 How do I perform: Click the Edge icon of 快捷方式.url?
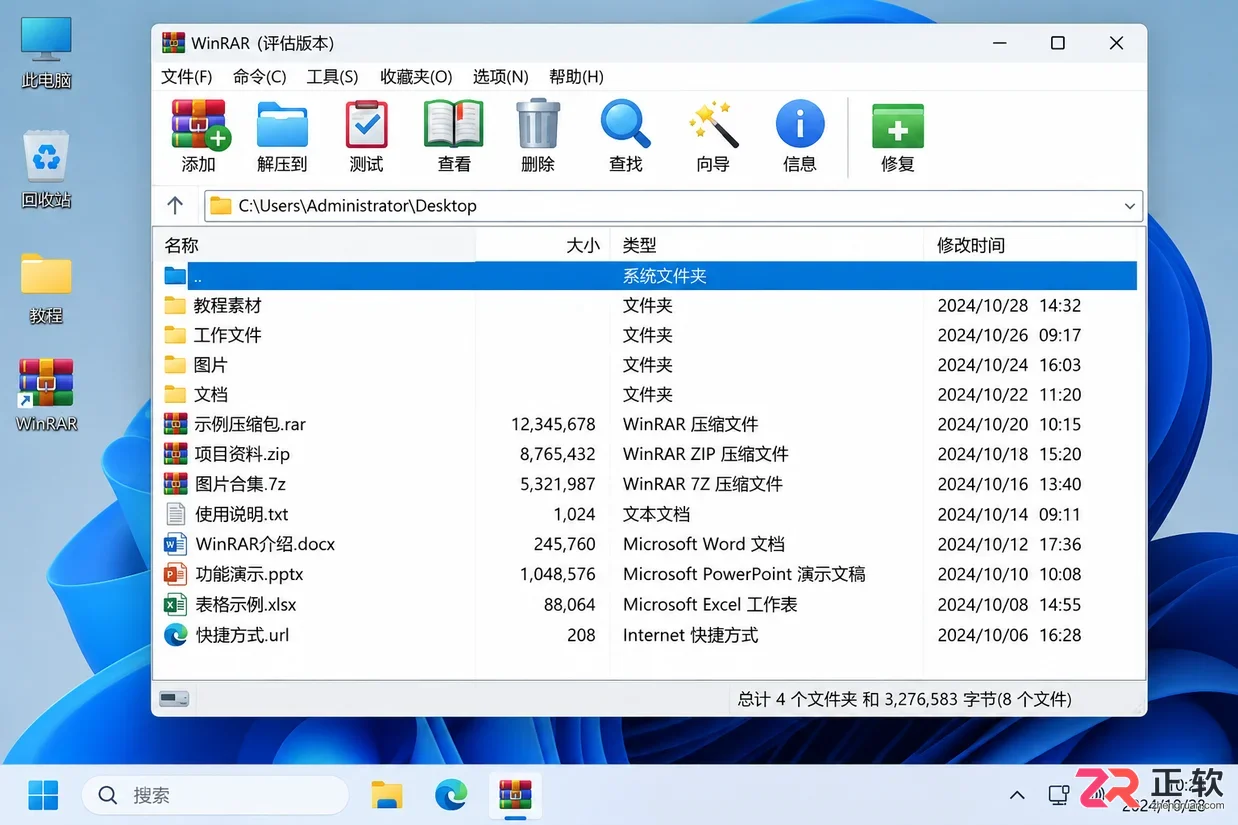click(x=176, y=634)
